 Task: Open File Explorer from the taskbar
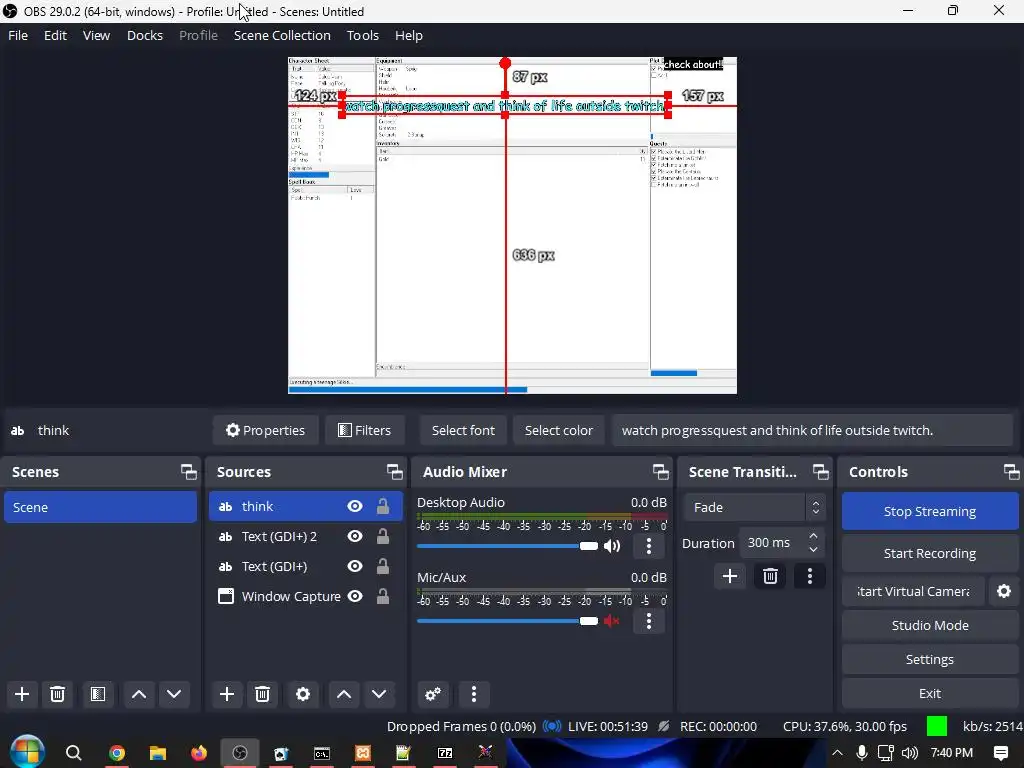point(157,753)
